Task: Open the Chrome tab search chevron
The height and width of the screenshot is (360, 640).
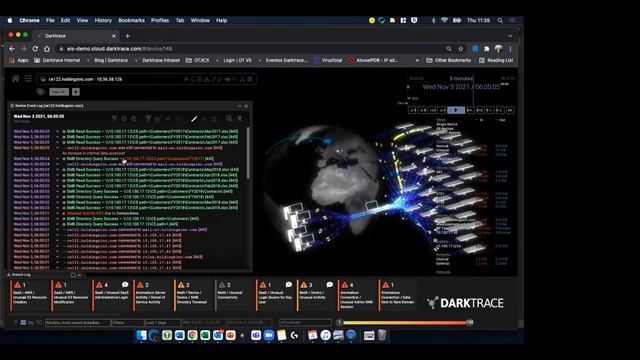Action: (510, 36)
